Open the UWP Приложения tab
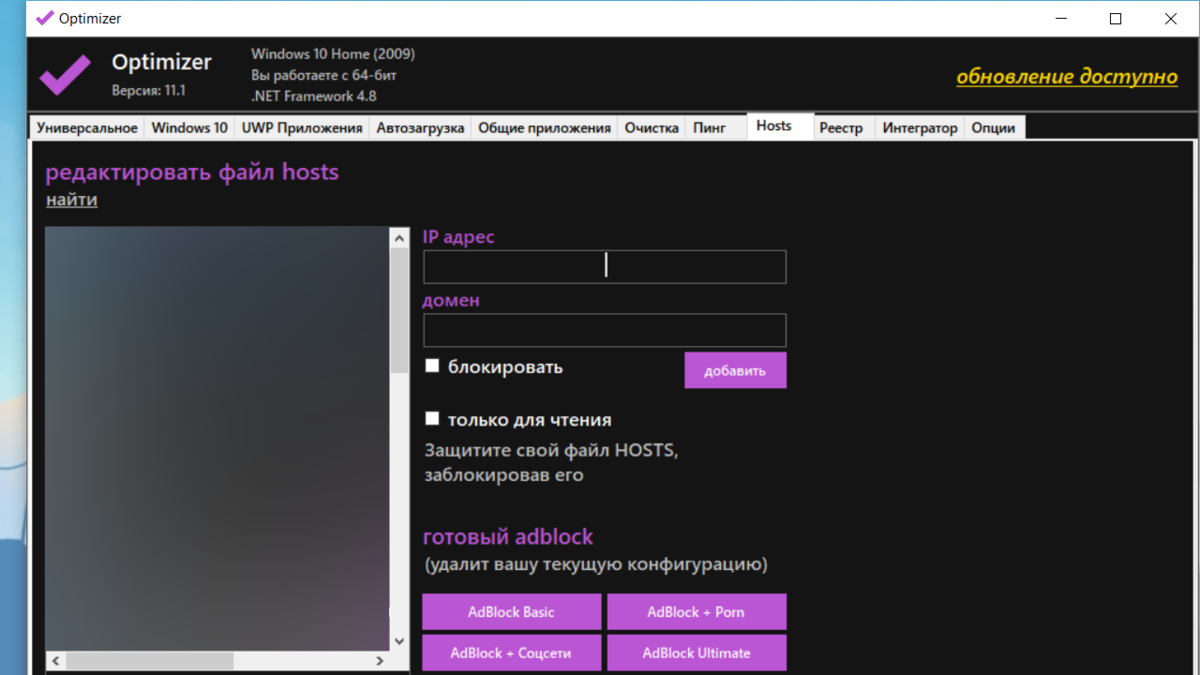The height and width of the screenshot is (675, 1200). coord(302,128)
